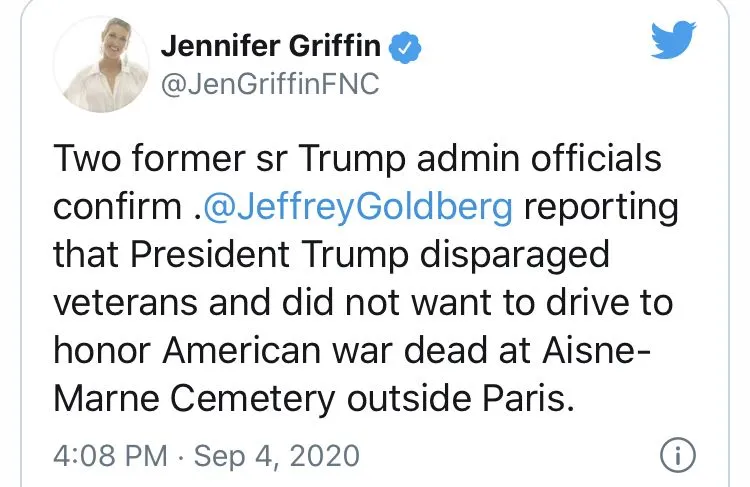Open the @JenGriffinFNC handle

coord(270,84)
